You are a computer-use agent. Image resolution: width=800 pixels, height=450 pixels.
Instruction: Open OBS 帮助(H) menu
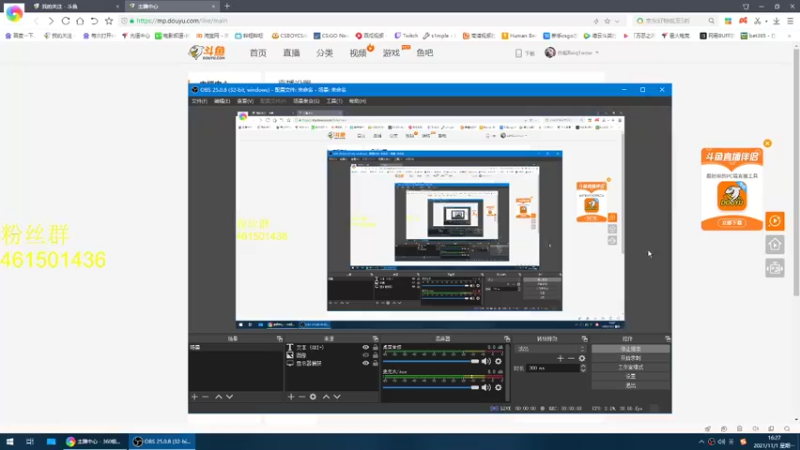pos(357,101)
